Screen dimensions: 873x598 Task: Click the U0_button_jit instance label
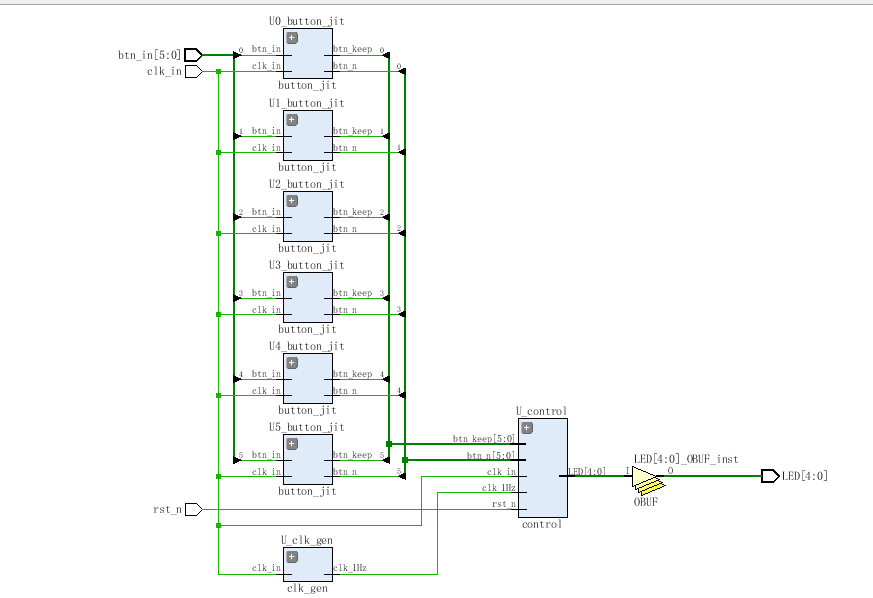click(307, 21)
